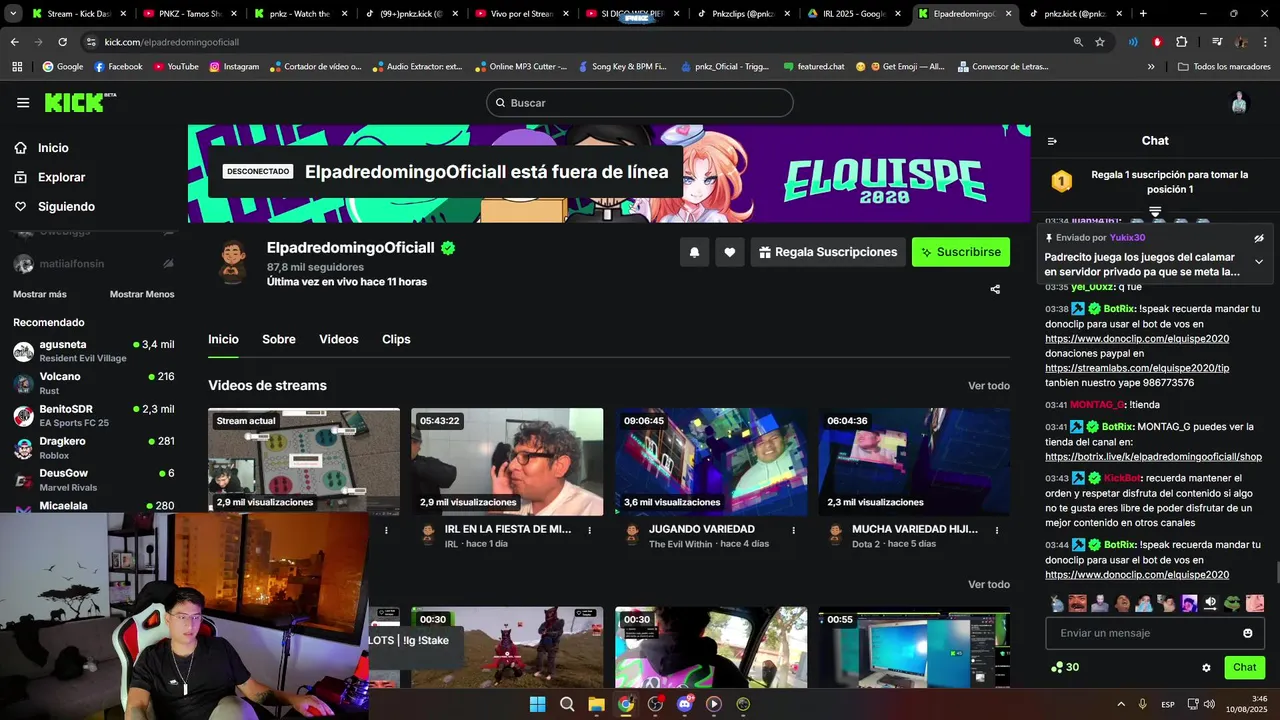Open the Videos tab of the channel

(339, 340)
